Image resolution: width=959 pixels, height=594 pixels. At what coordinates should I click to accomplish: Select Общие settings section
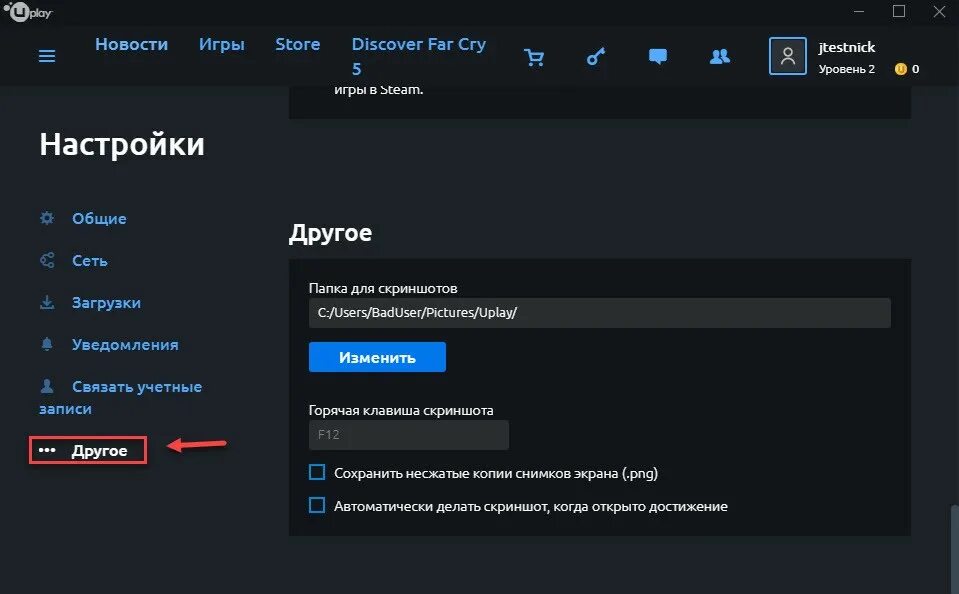99,218
